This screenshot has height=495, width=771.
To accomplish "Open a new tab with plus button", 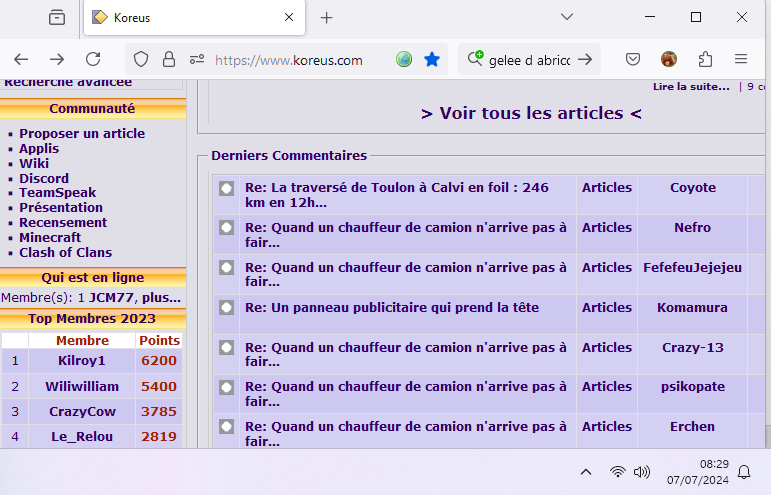I will coord(326,17).
